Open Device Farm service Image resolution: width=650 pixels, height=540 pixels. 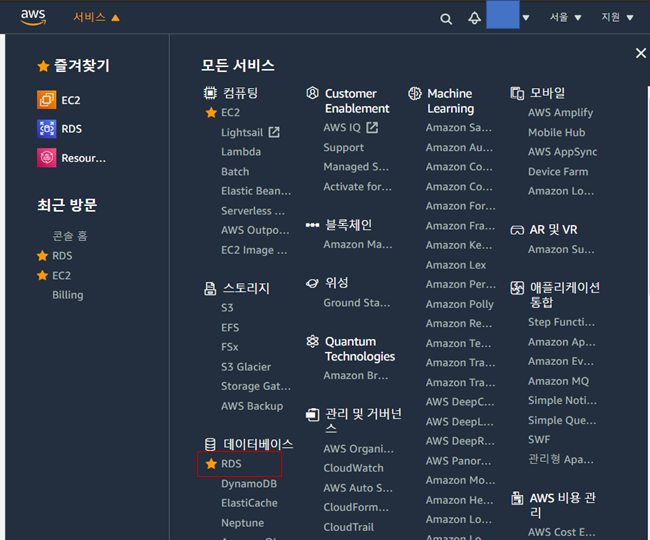point(558,172)
